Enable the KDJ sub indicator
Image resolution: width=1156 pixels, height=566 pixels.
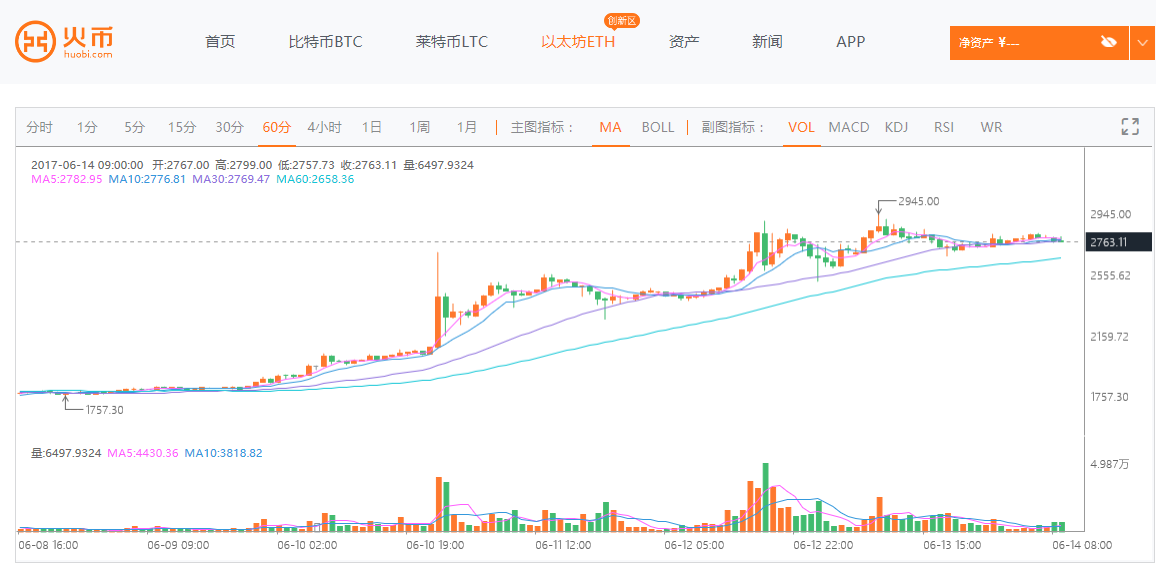point(897,127)
